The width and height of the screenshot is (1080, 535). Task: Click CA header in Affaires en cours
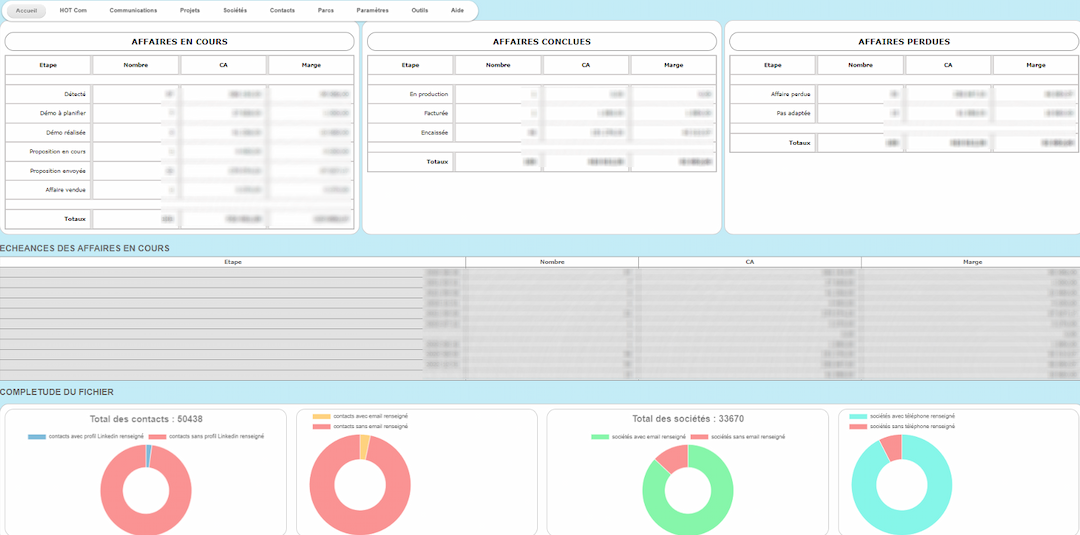(224, 65)
